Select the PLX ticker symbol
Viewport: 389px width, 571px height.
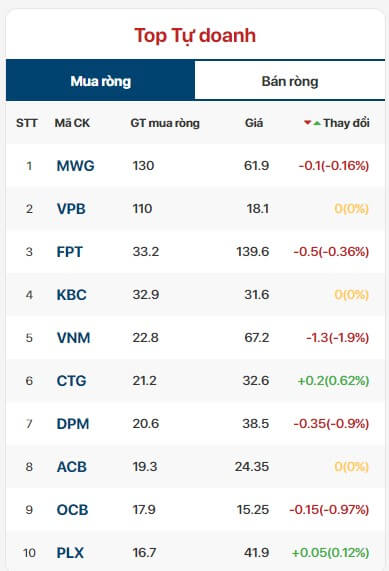pos(70,553)
